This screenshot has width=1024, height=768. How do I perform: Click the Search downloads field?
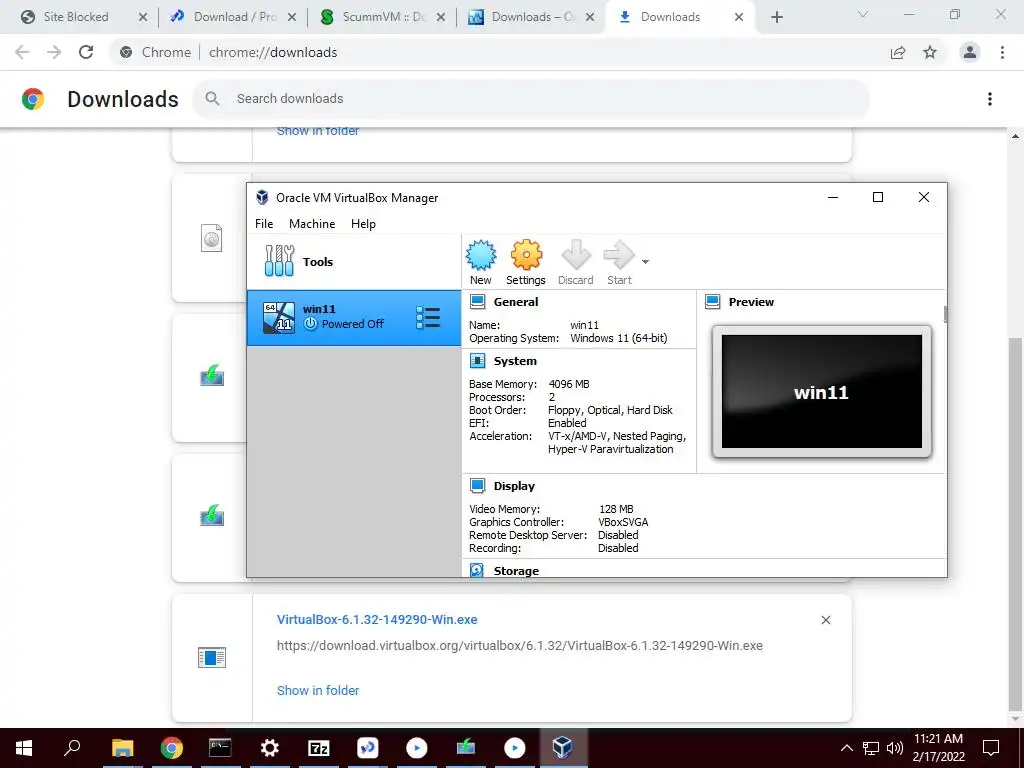point(532,99)
